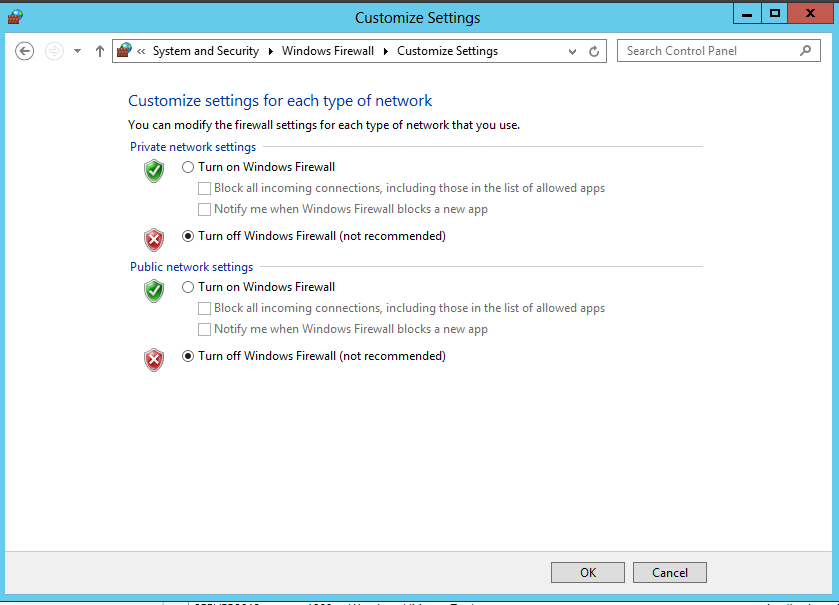
Task: Expand arrow after System and Security
Action: (x=271, y=51)
